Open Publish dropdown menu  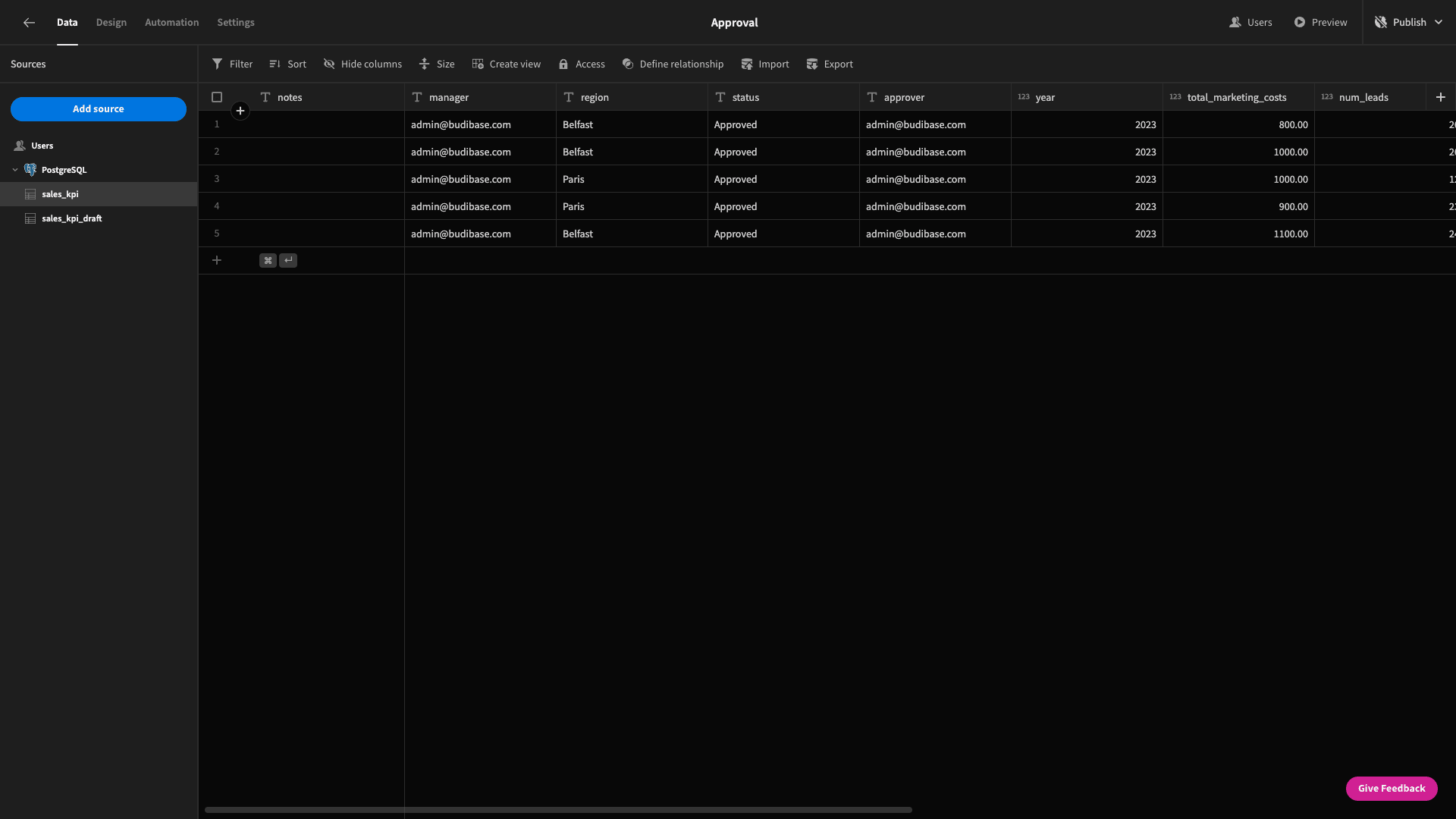(x=1409, y=23)
